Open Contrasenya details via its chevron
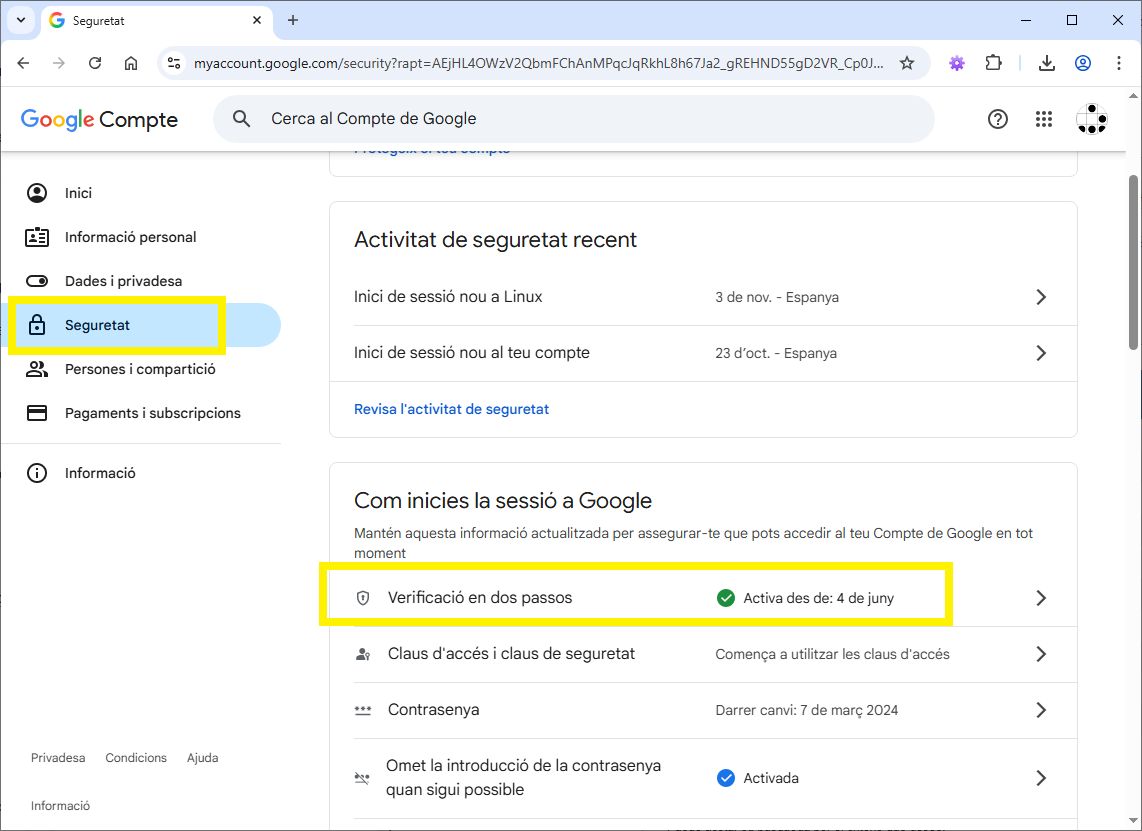This screenshot has height=831, width=1142. [x=1041, y=709]
